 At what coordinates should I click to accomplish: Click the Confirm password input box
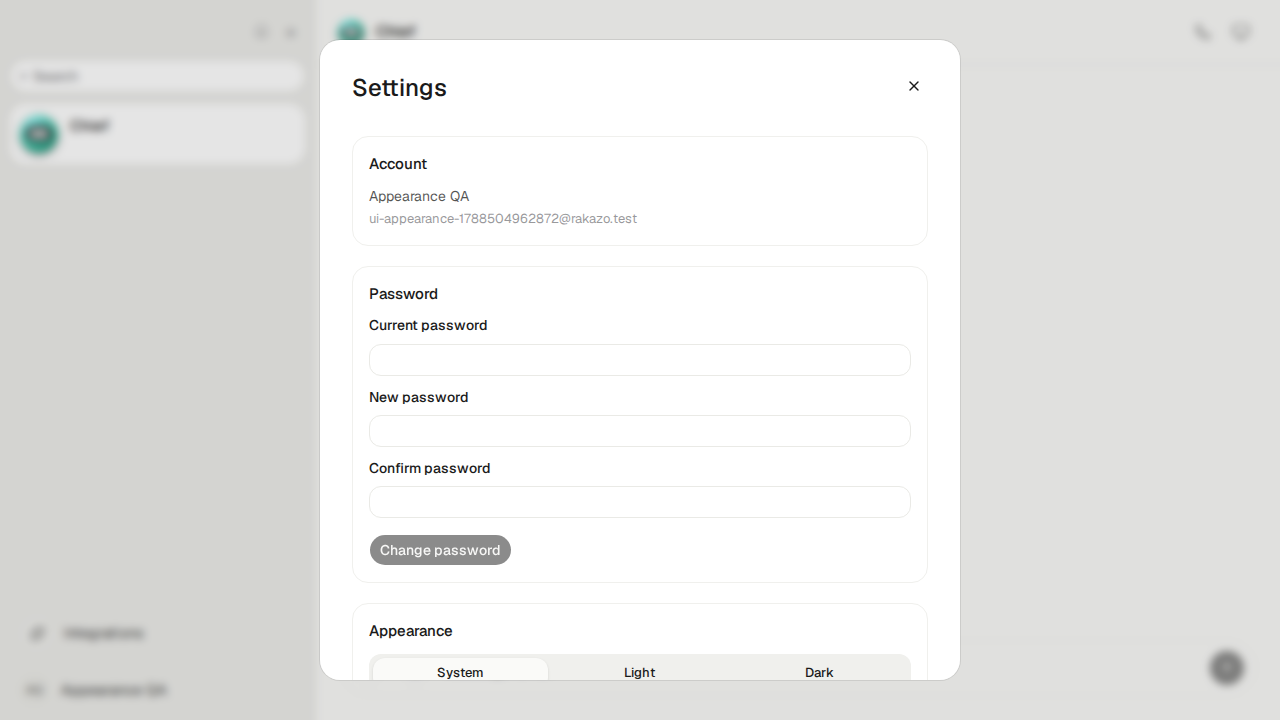pos(640,502)
